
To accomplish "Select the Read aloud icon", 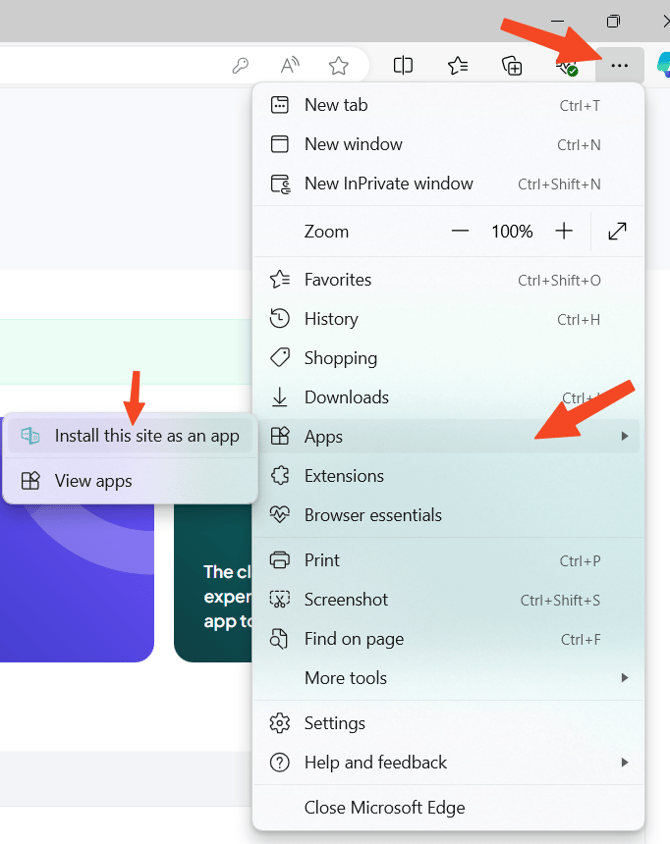I will (289, 65).
